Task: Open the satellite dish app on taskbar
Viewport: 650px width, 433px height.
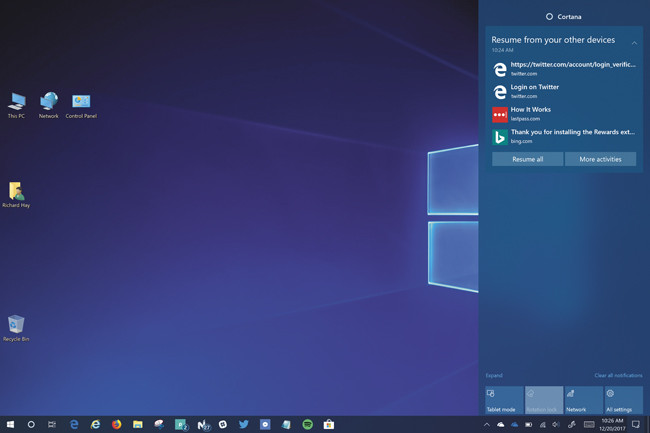Action: point(159,424)
